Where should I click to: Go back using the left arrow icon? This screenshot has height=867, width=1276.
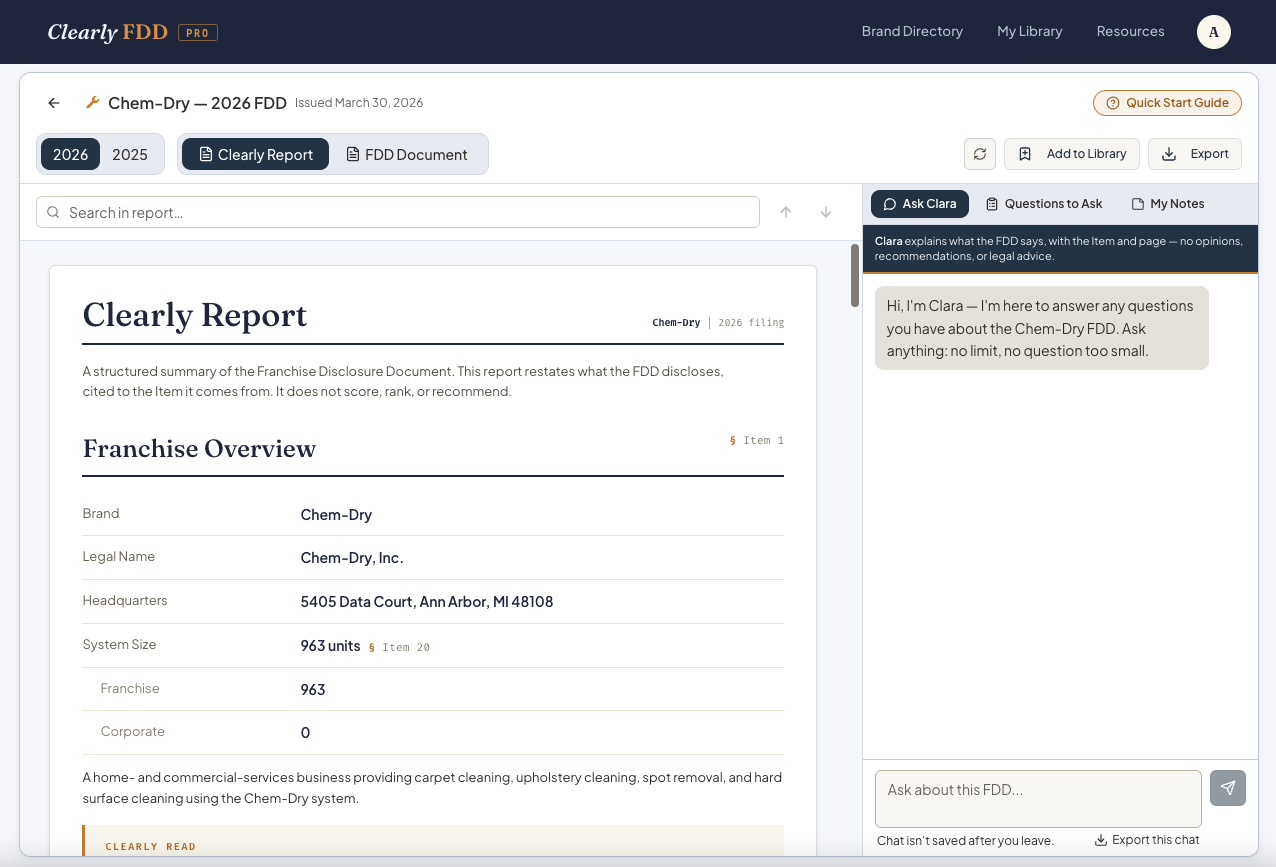click(54, 103)
